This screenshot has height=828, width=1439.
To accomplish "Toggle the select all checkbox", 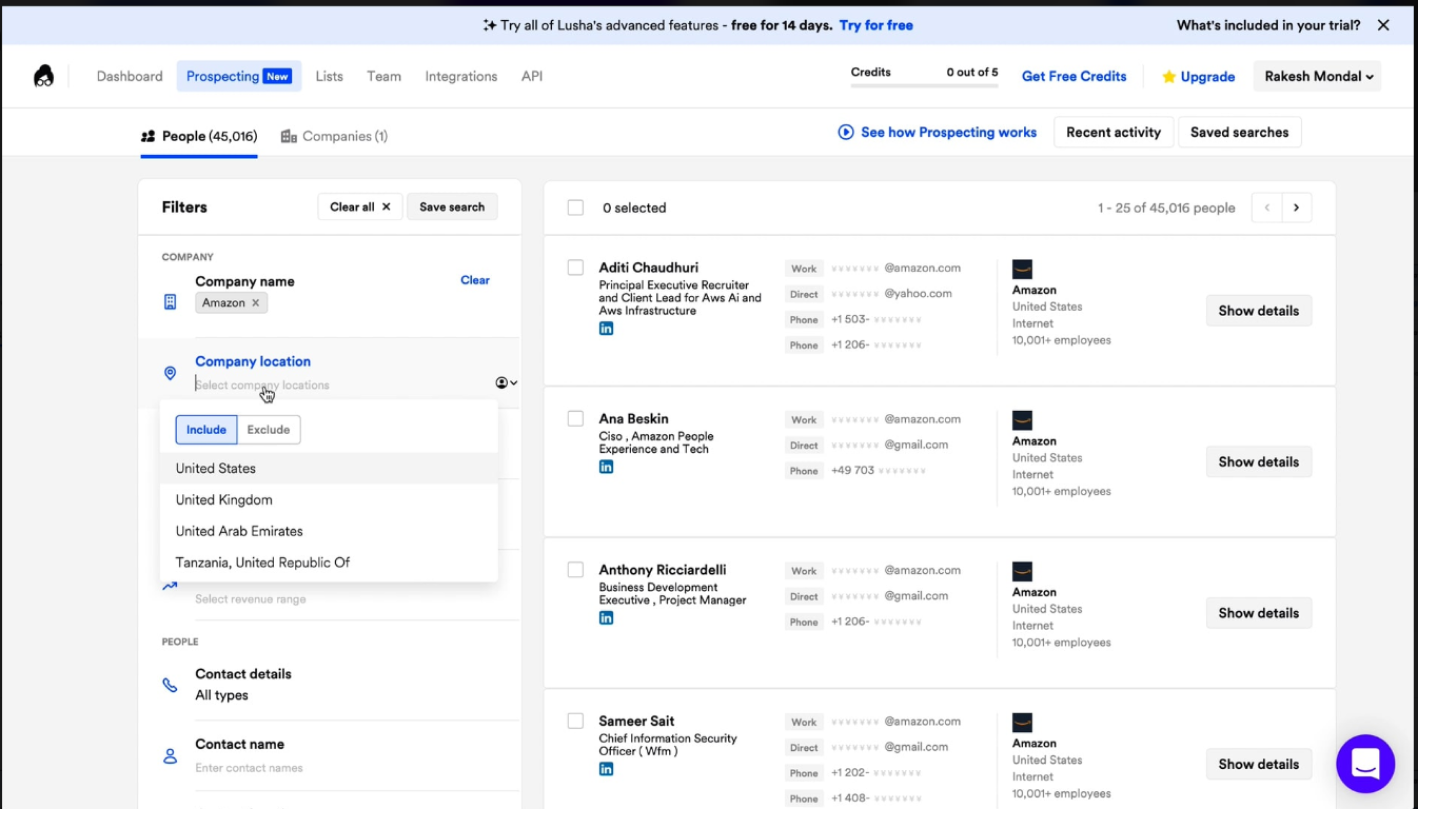I will click(x=576, y=208).
